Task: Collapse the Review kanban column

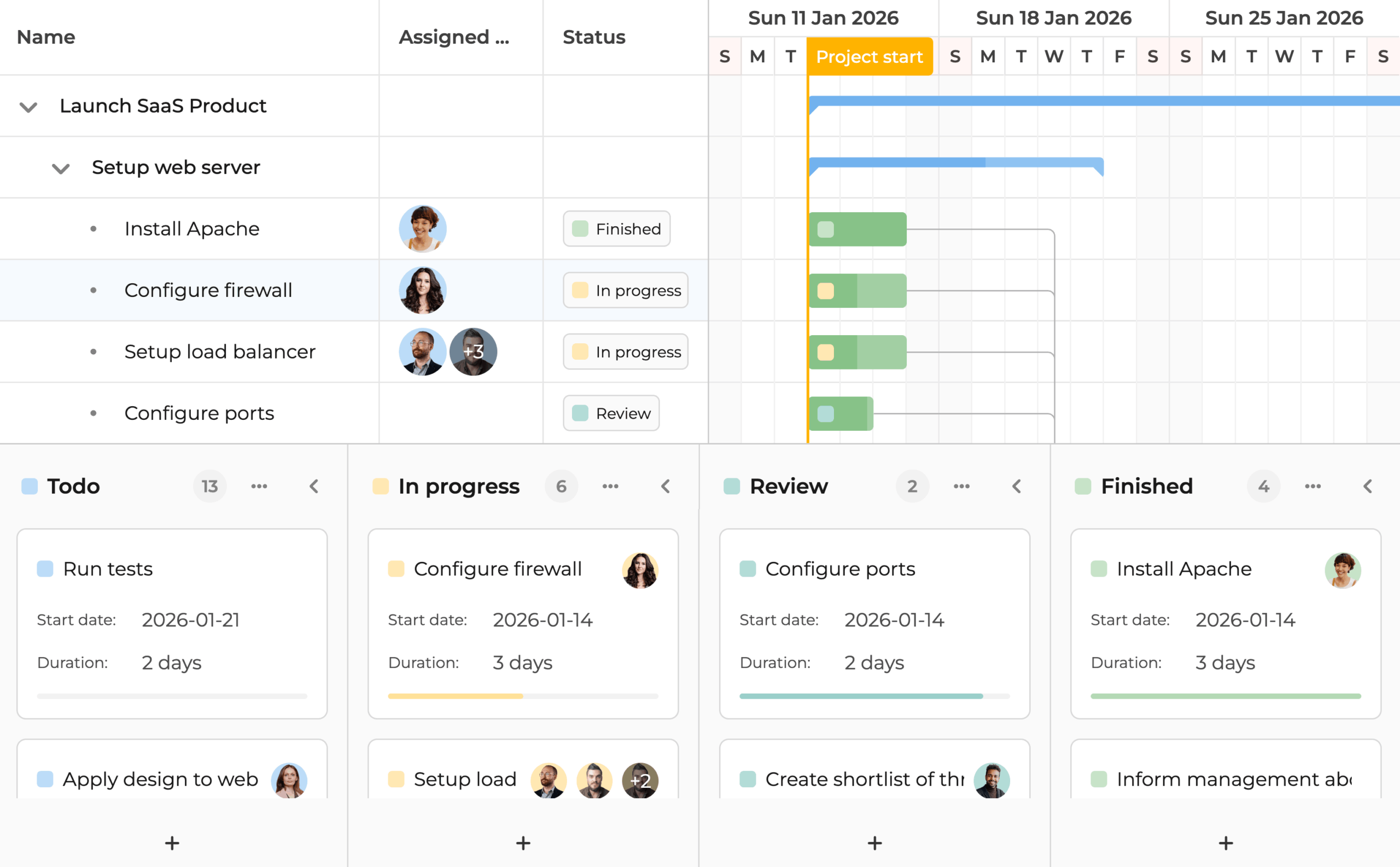Action: [1016, 487]
